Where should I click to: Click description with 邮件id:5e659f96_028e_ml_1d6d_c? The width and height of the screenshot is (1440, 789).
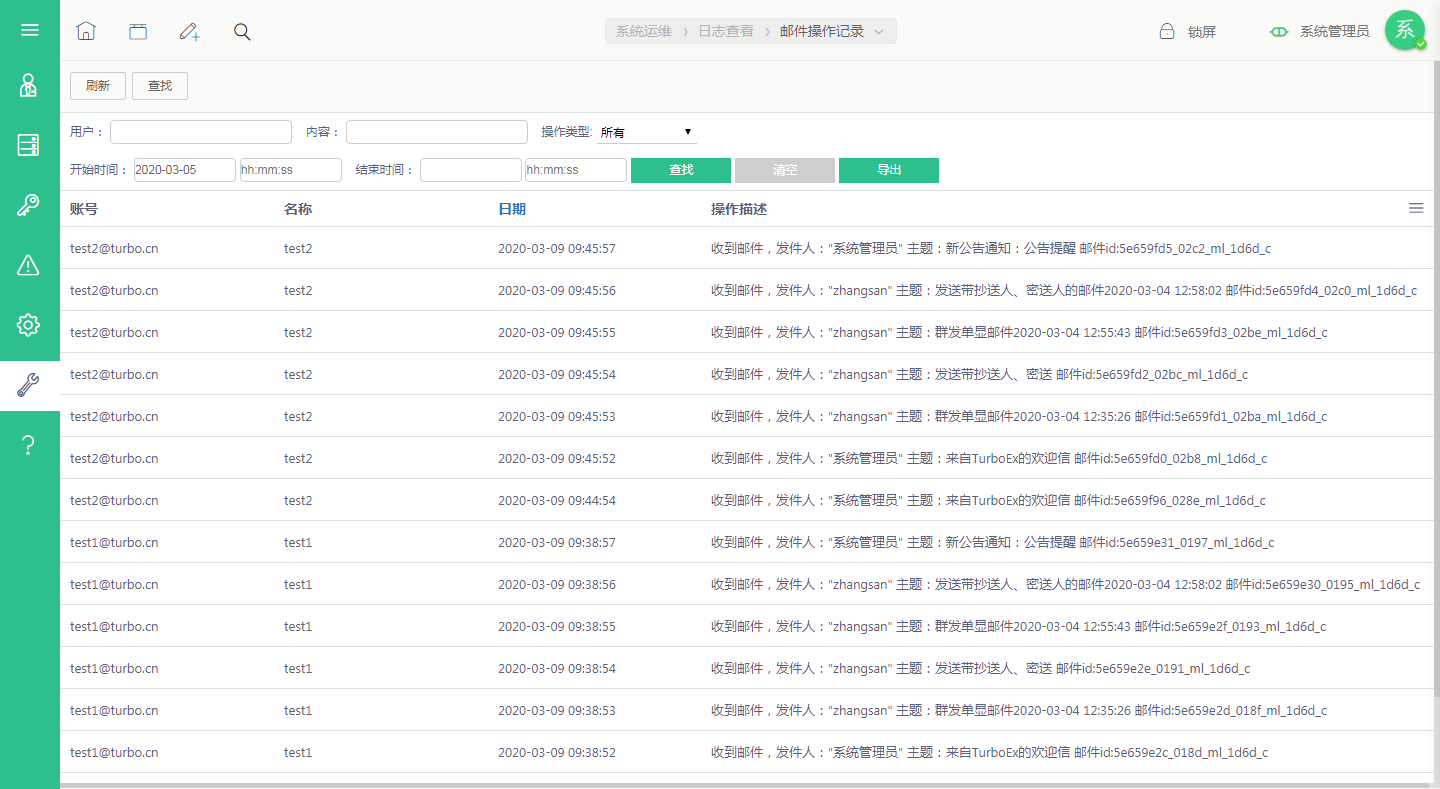[x=988, y=501]
